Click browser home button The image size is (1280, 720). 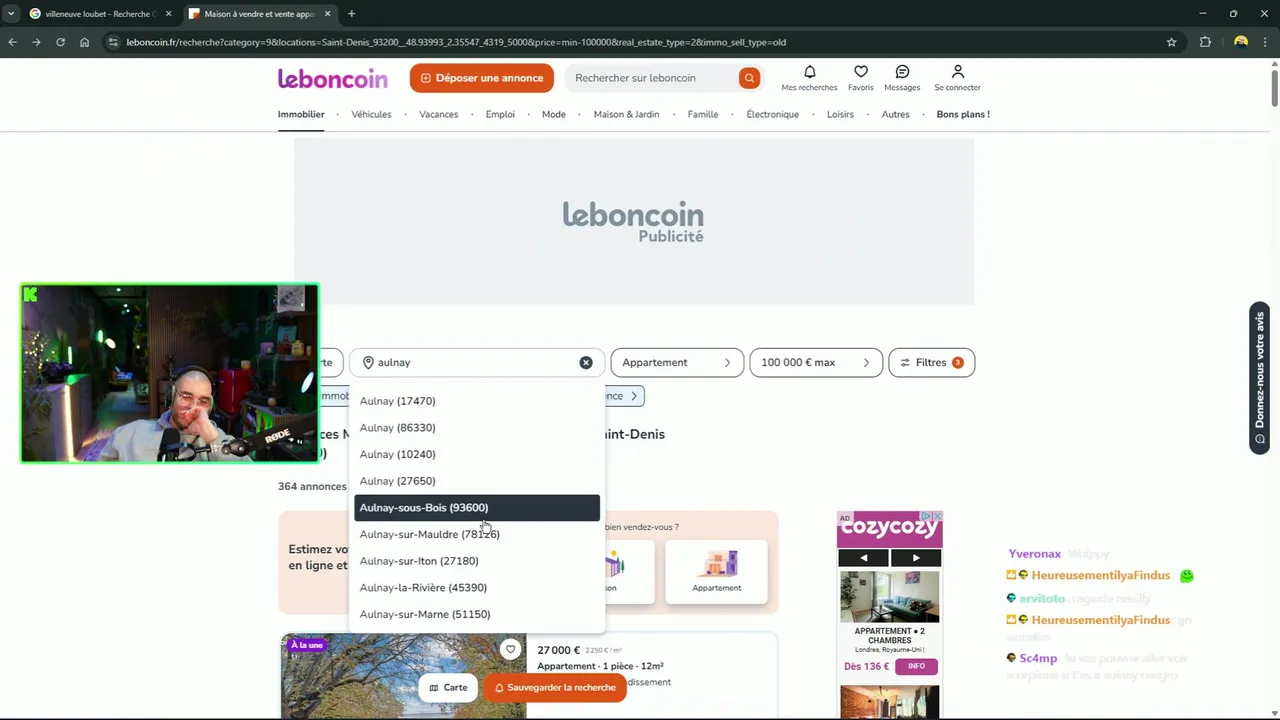pyautogui.click(x=84, y=42)
